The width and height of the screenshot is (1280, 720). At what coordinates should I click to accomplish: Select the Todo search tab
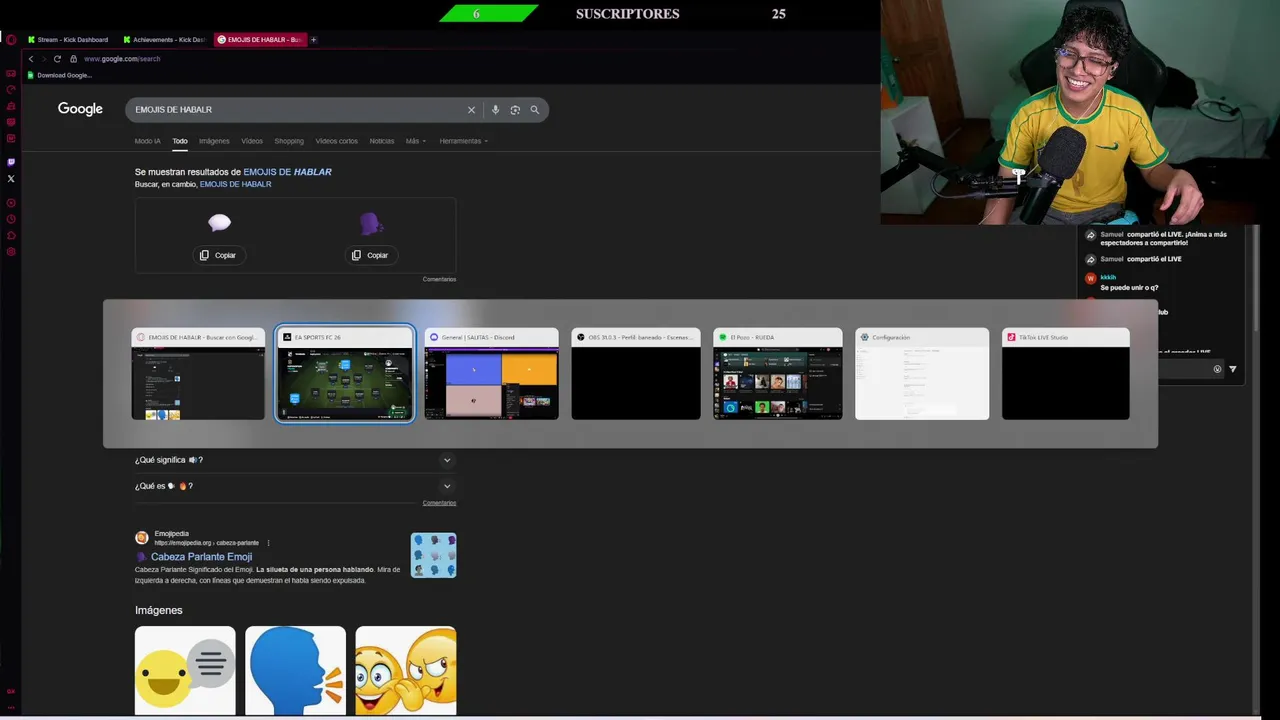pyautogui.click(x=180, y=141)
